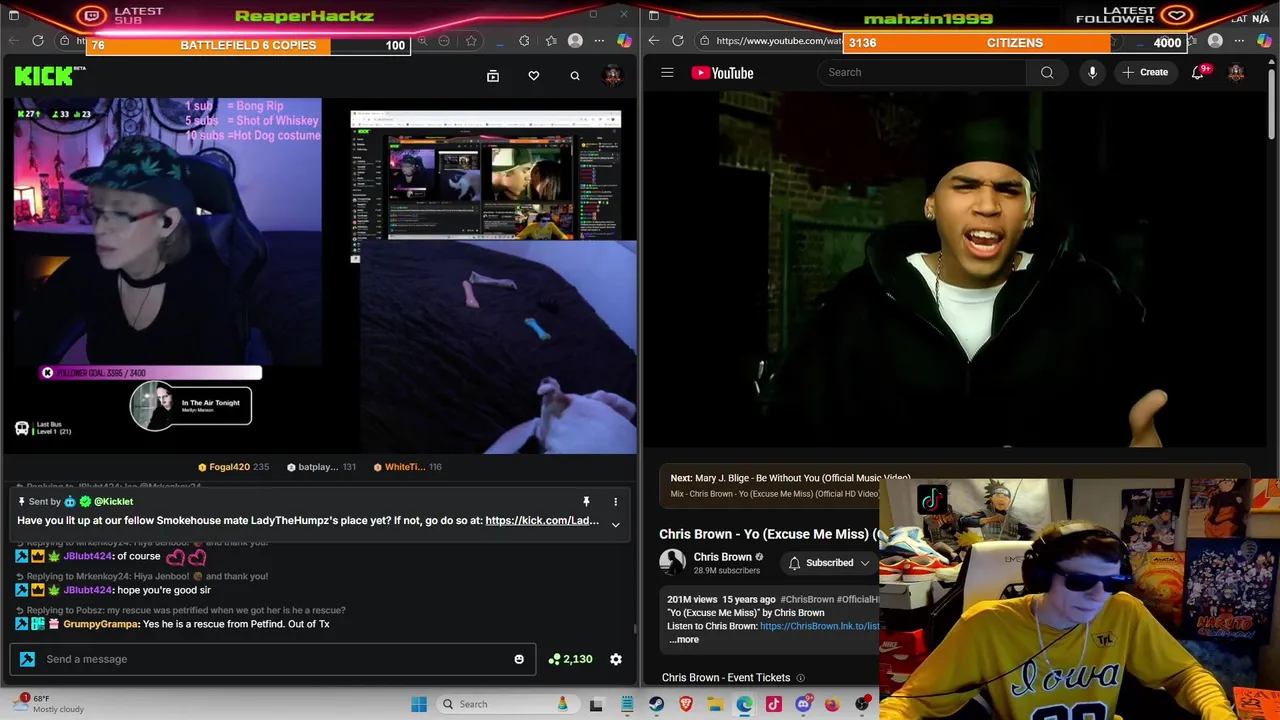
Task: Open GrumpyGrampa's chat profile
Action: 101,624
